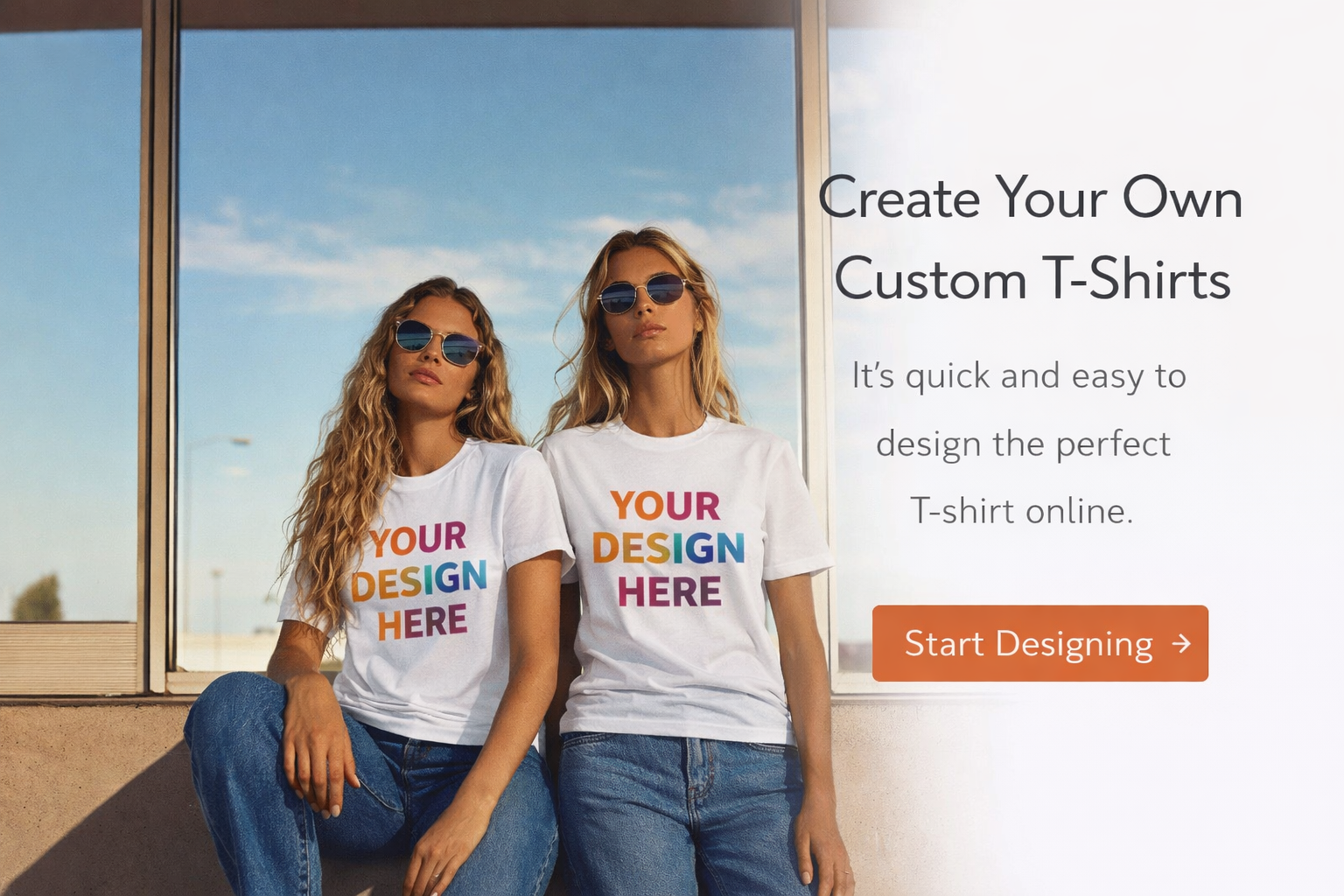
Task: Click the "design the perfect" text line
Action: point(1023,444)
